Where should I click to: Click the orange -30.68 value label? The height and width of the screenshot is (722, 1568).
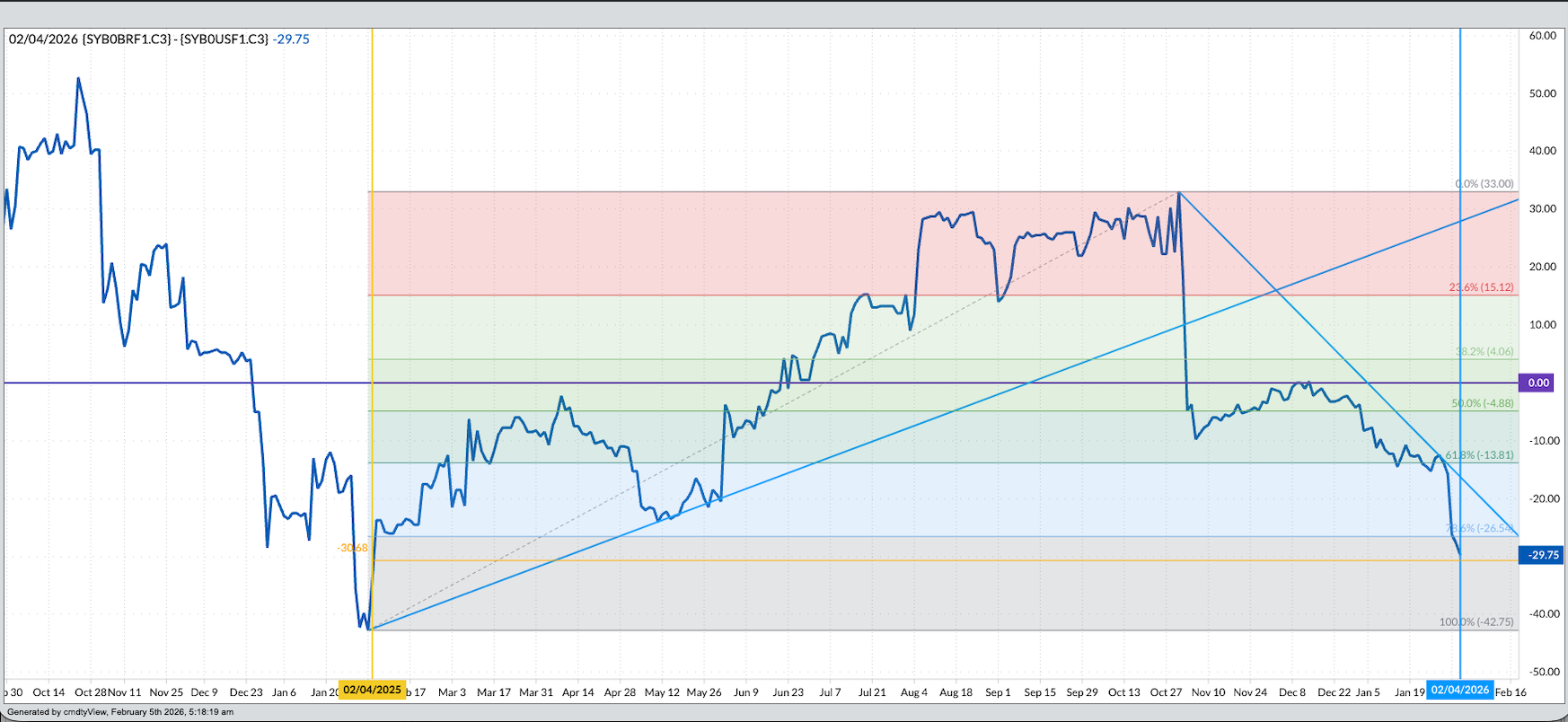click(352, 548)
